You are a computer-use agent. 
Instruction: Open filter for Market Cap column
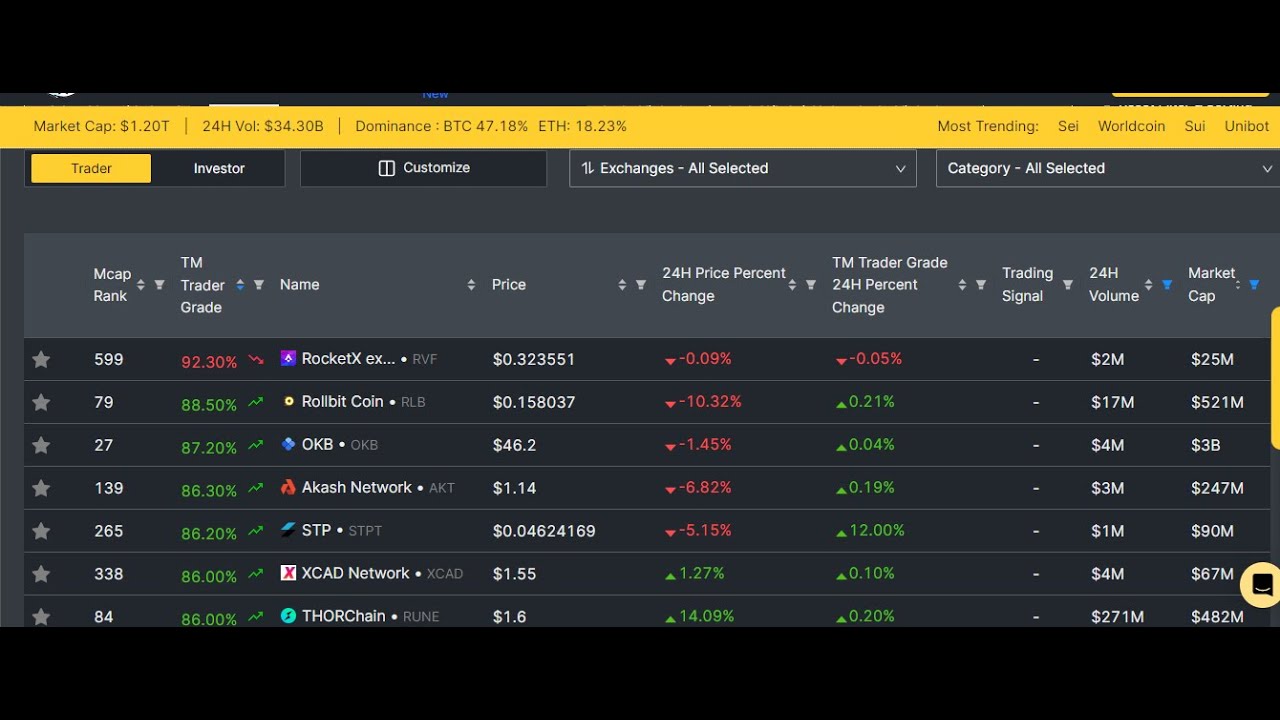click(x=1254, y=285)
